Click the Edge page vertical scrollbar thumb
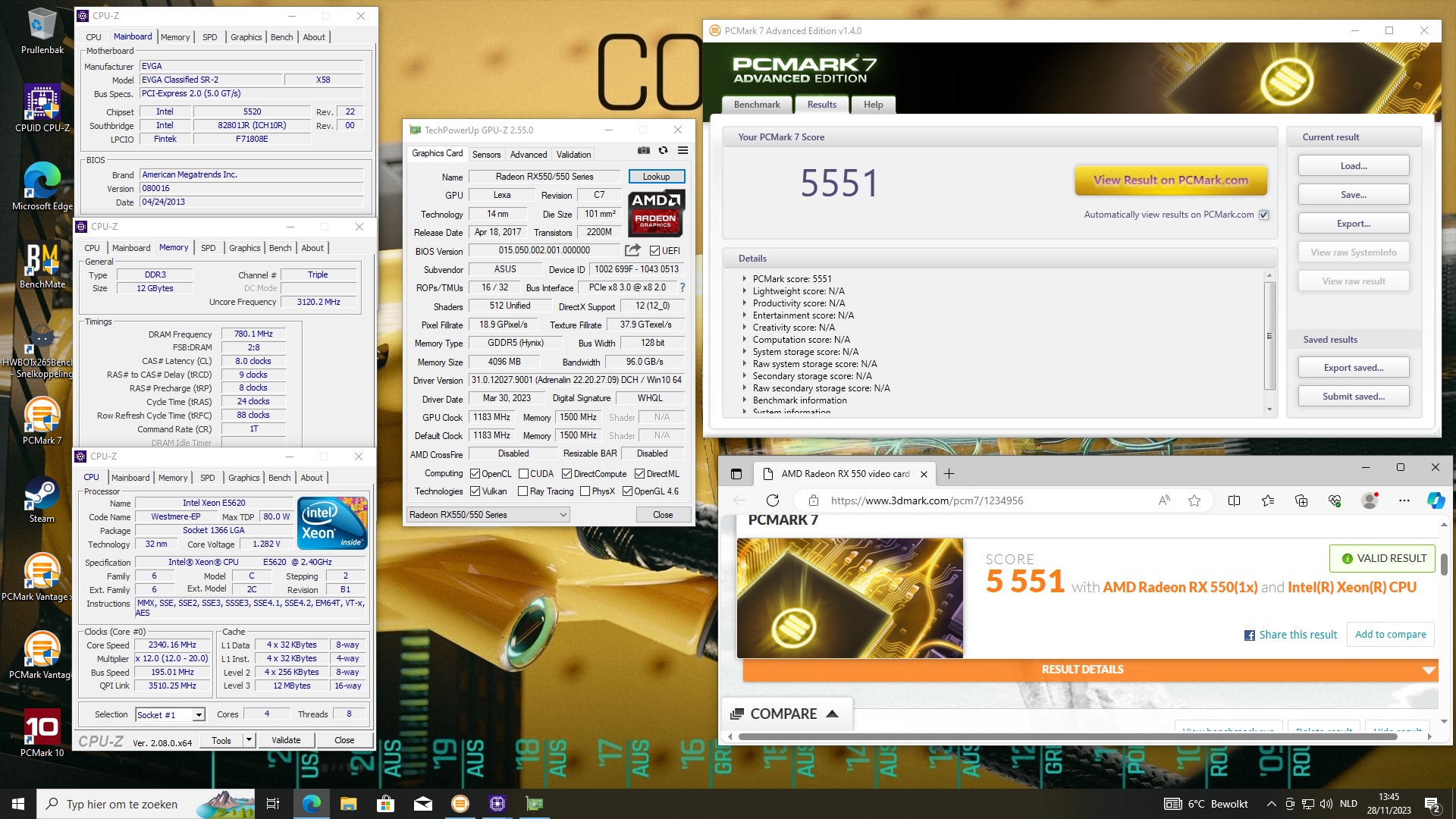Screen dimensions: 1456x819 (x=1444, y=563)
